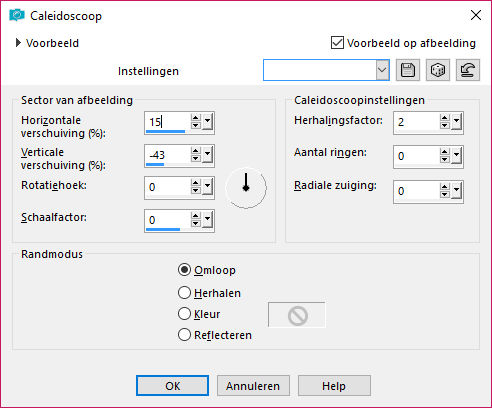
Task: Select the Reflecteren radio button
Action: click(x=184, y=335)
